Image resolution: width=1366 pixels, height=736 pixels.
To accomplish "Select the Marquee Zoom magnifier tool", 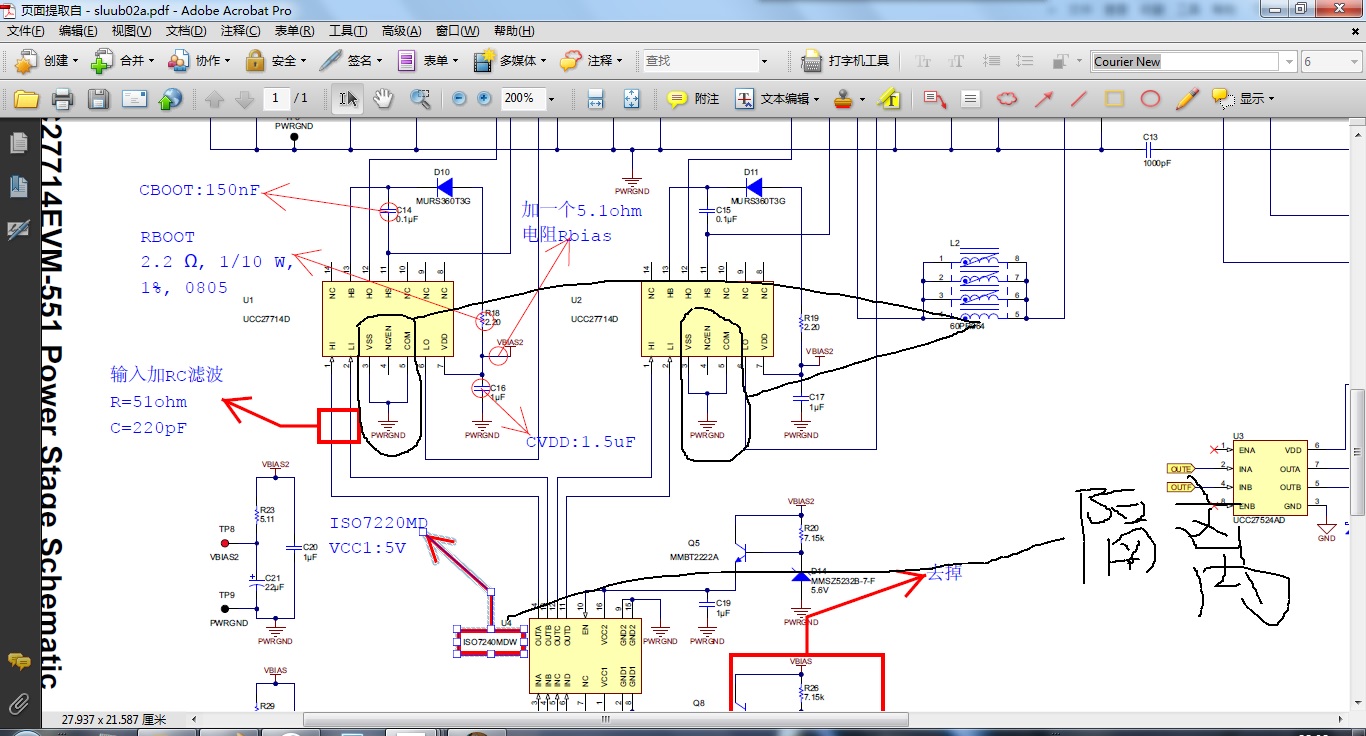I will (x=420, y=99).
